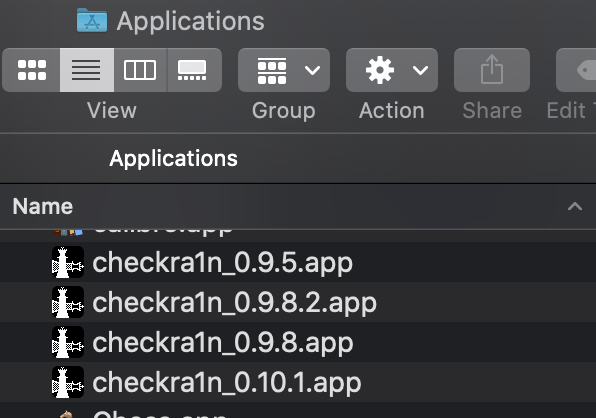Click the checkra1n_0.9.8.app chess icon
Viewport: 596px width, 418px height.
[68, 342]
